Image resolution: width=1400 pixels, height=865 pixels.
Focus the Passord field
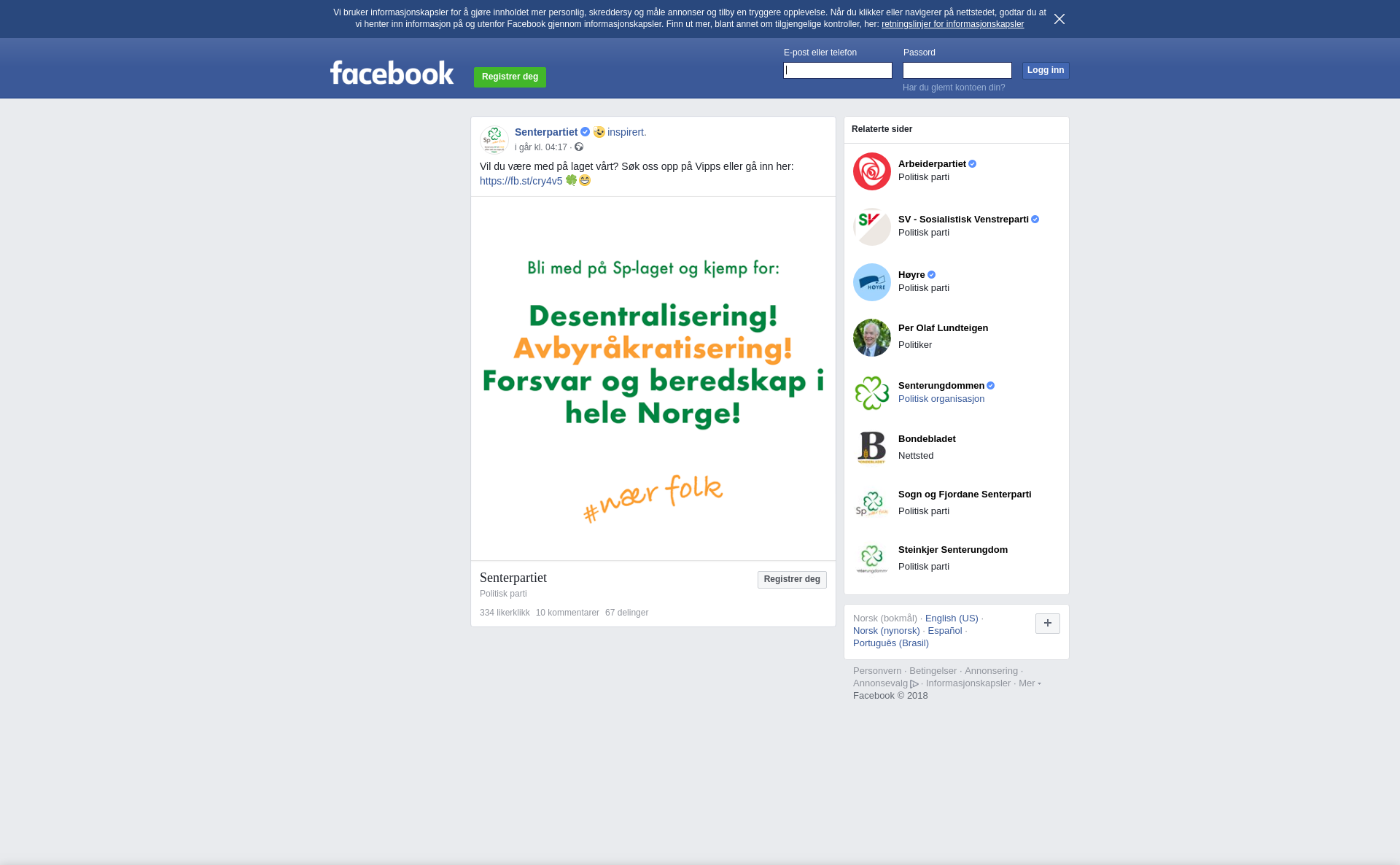point(957,71)
